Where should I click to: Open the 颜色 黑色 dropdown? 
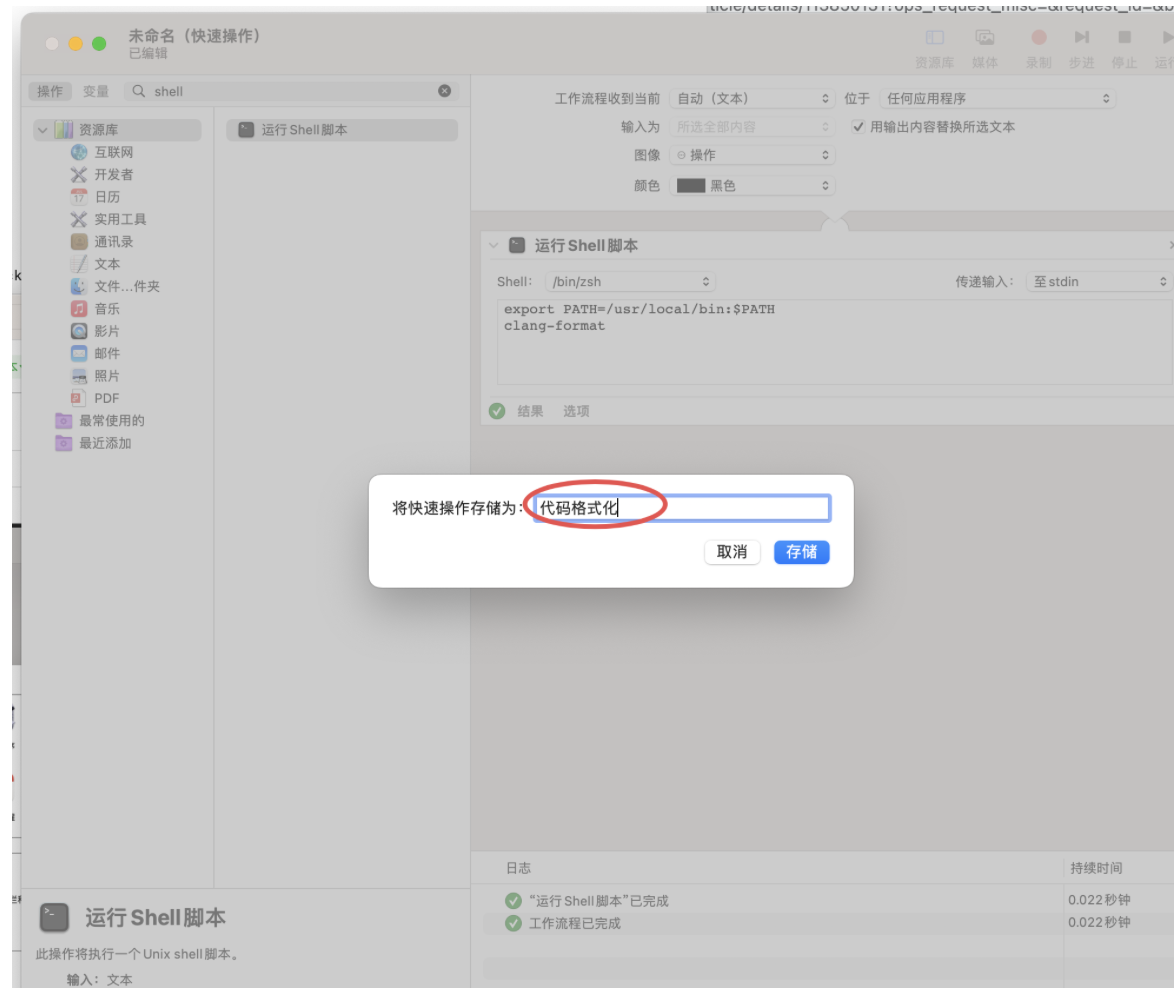pos(752,185)
